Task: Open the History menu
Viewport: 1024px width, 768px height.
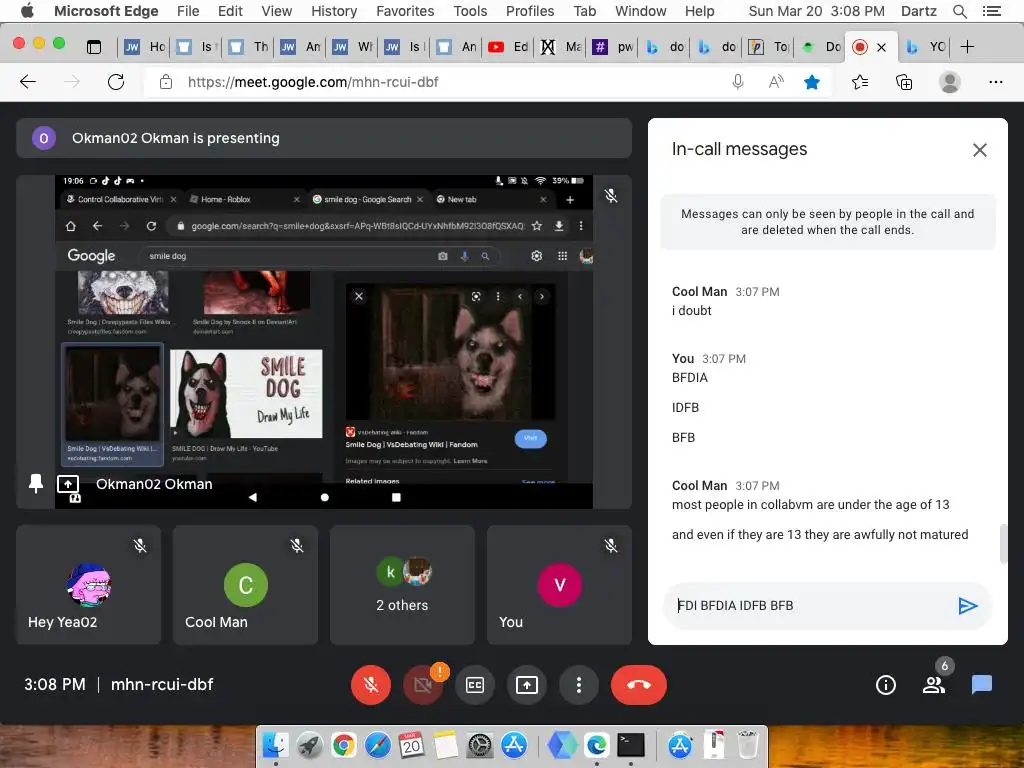Action: coord(334,11)
